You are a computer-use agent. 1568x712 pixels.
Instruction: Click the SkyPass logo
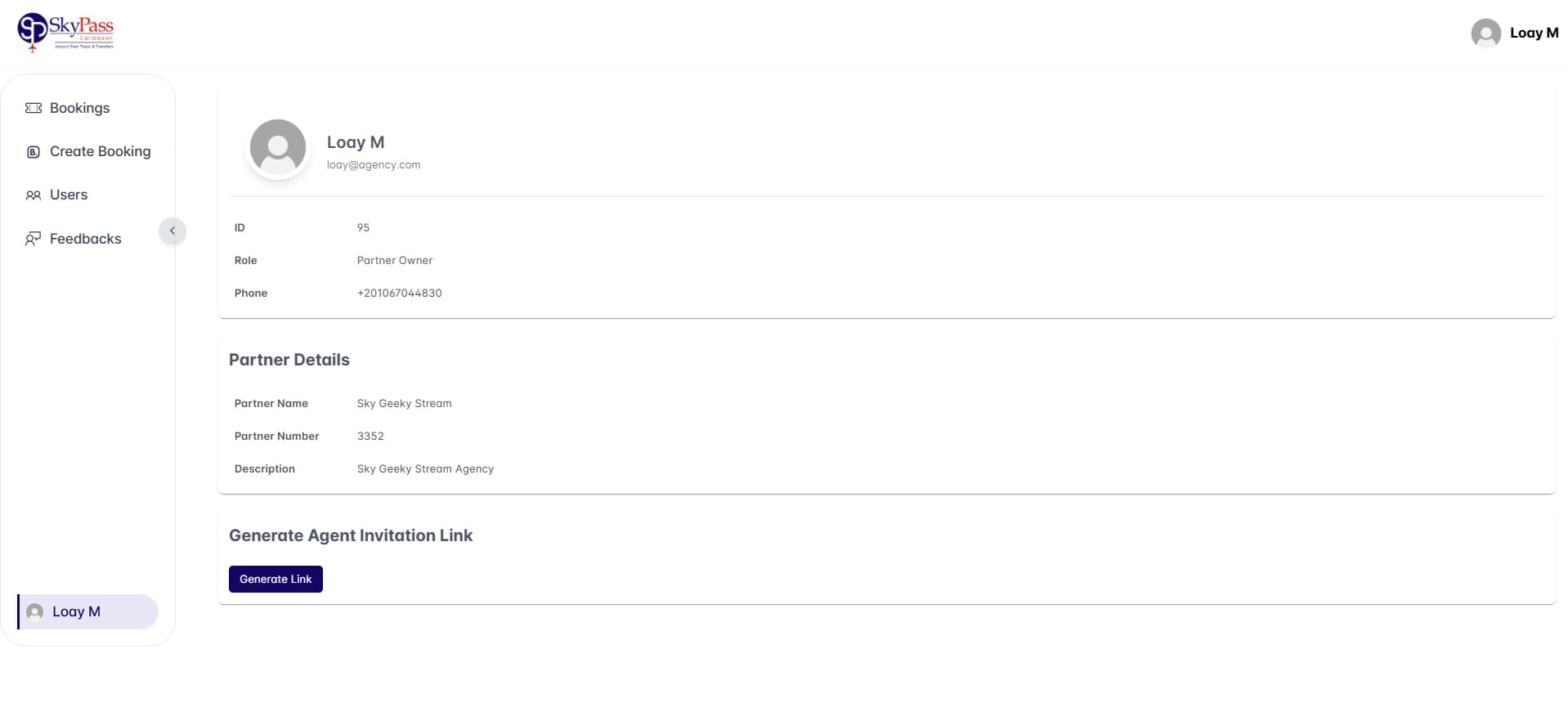pyautogui.click(x=65, y=32)
